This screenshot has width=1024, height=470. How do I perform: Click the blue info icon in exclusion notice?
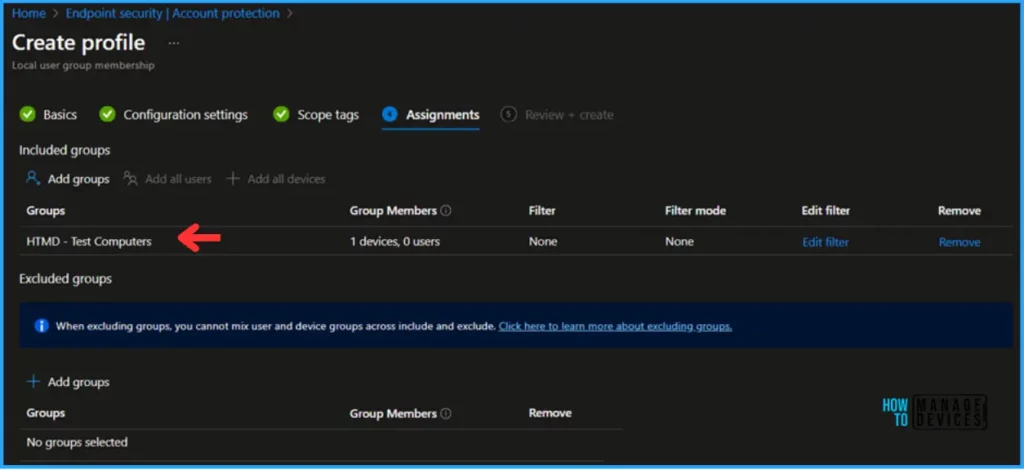[x=42, y=325]
